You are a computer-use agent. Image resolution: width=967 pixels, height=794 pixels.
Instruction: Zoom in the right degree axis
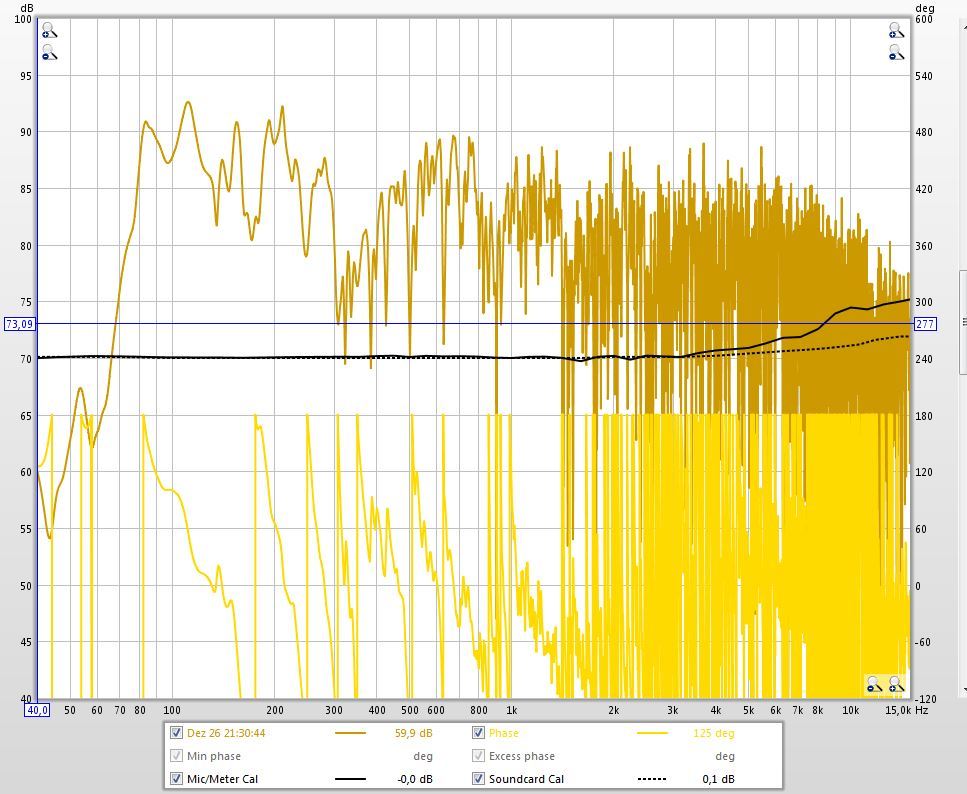[896, 32]
